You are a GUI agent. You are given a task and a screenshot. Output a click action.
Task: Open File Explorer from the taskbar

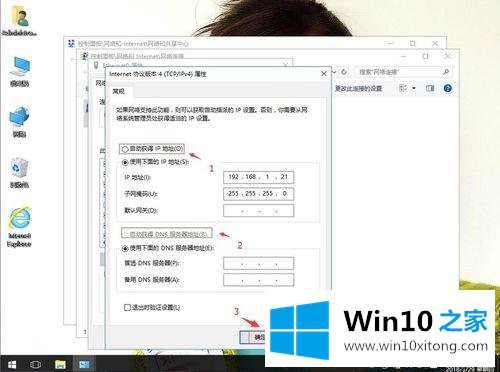[x=60, y=364]
